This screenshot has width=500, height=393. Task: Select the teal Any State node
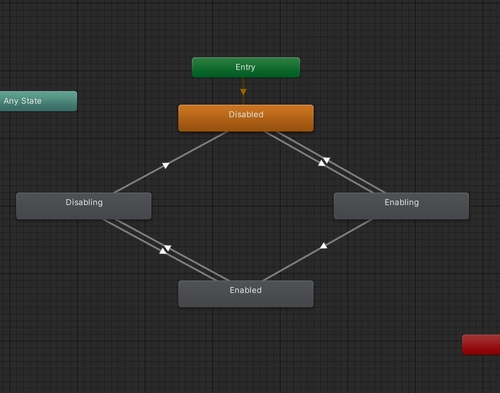(38, 101)
